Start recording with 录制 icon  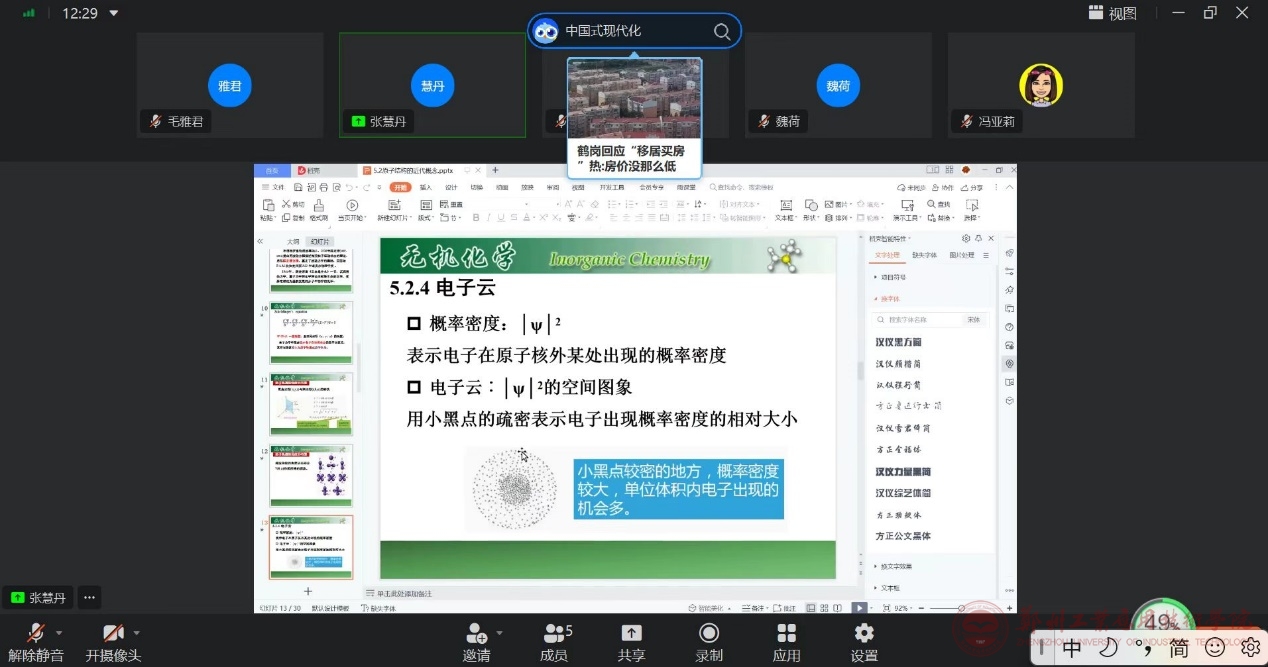click(x=709, y=633)
